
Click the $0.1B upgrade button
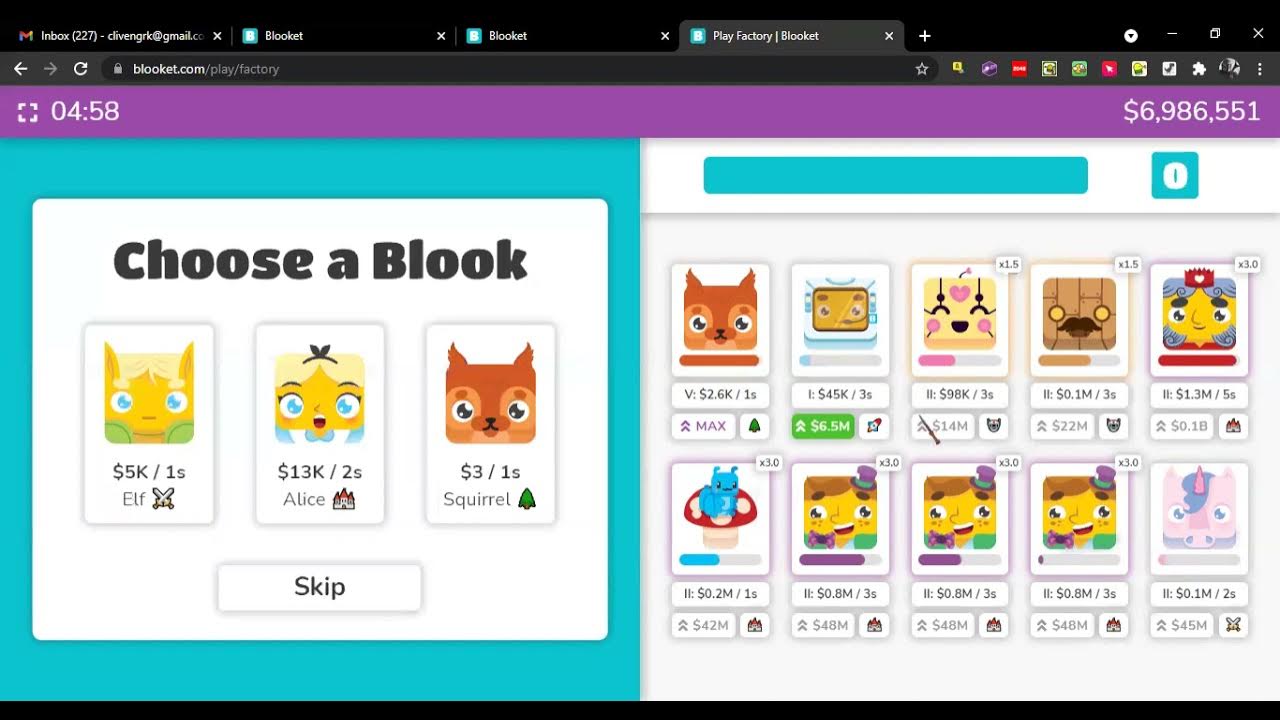tap(1183, 426)
